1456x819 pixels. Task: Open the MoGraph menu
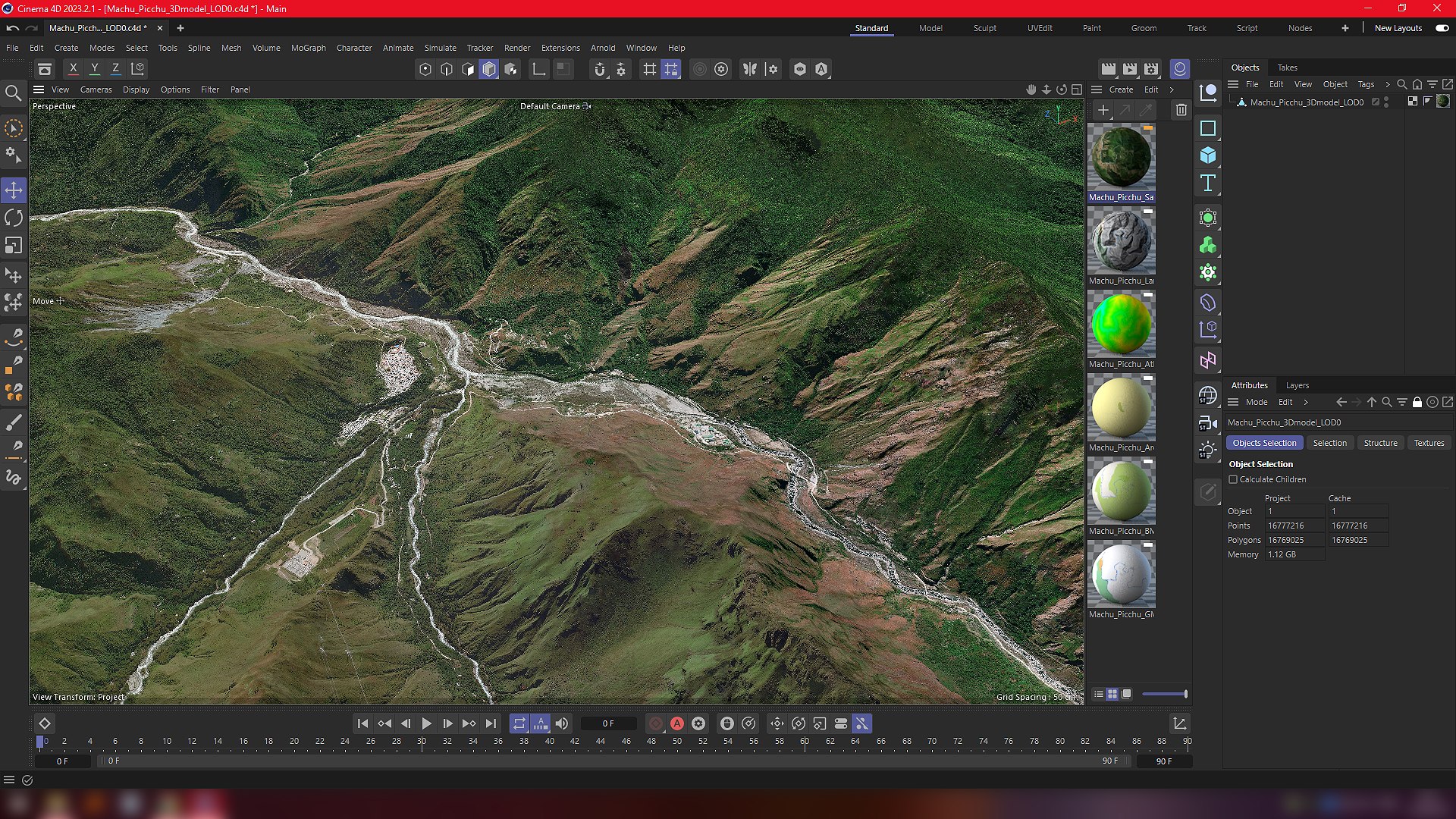[309, 48]
